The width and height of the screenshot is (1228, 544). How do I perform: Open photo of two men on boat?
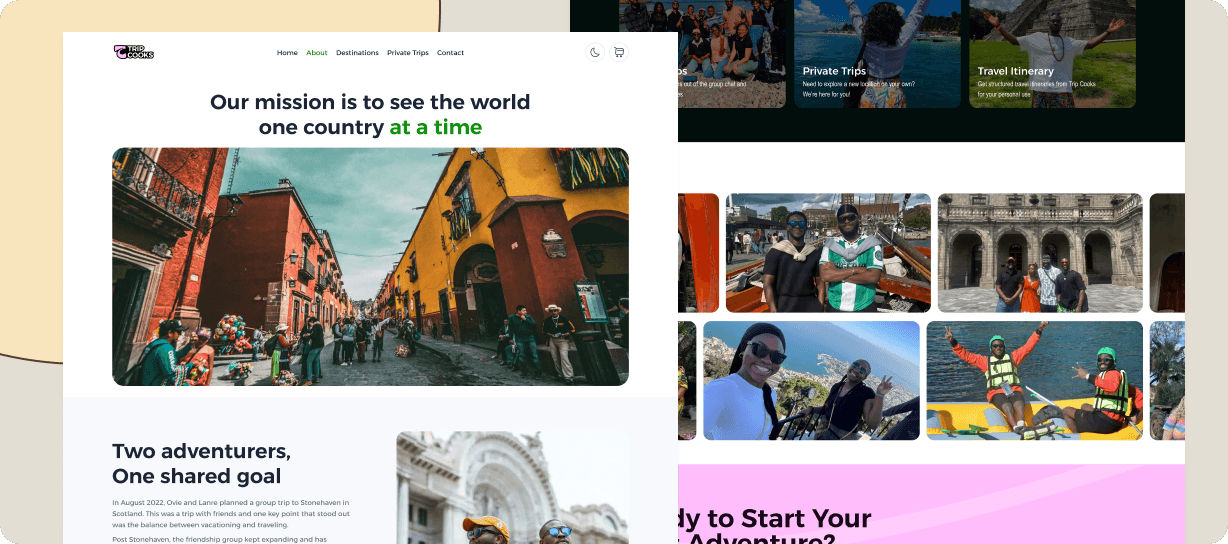tap(828, 253)
